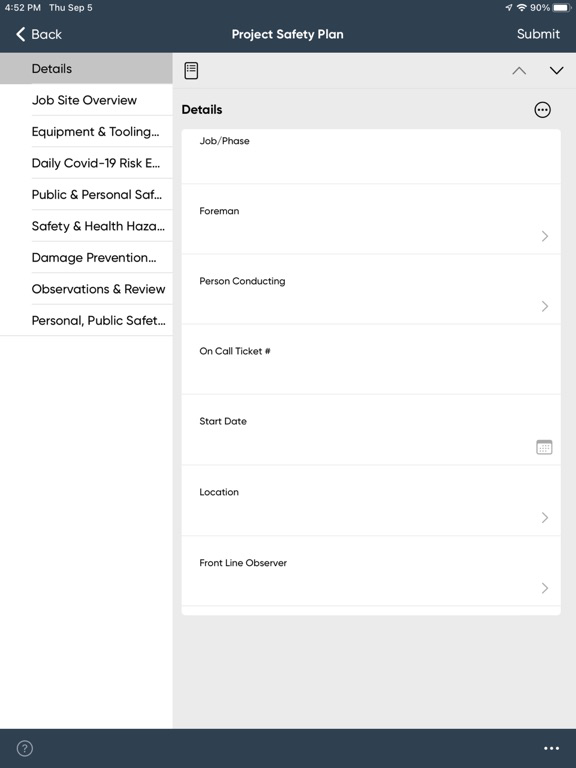Open help question mark icon
This screenshot has height=768, width=576.
(x=24, y=748)
